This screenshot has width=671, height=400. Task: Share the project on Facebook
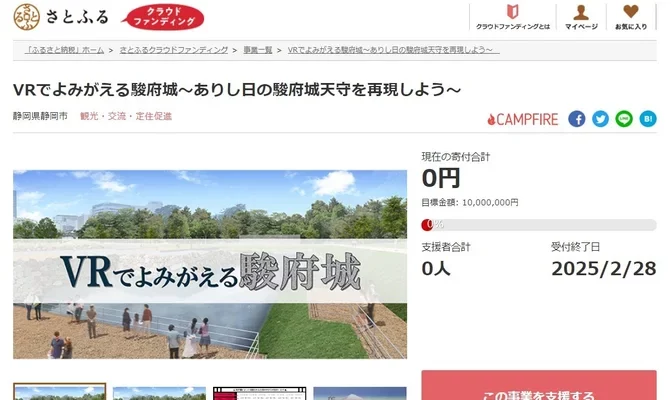[576, 118]
